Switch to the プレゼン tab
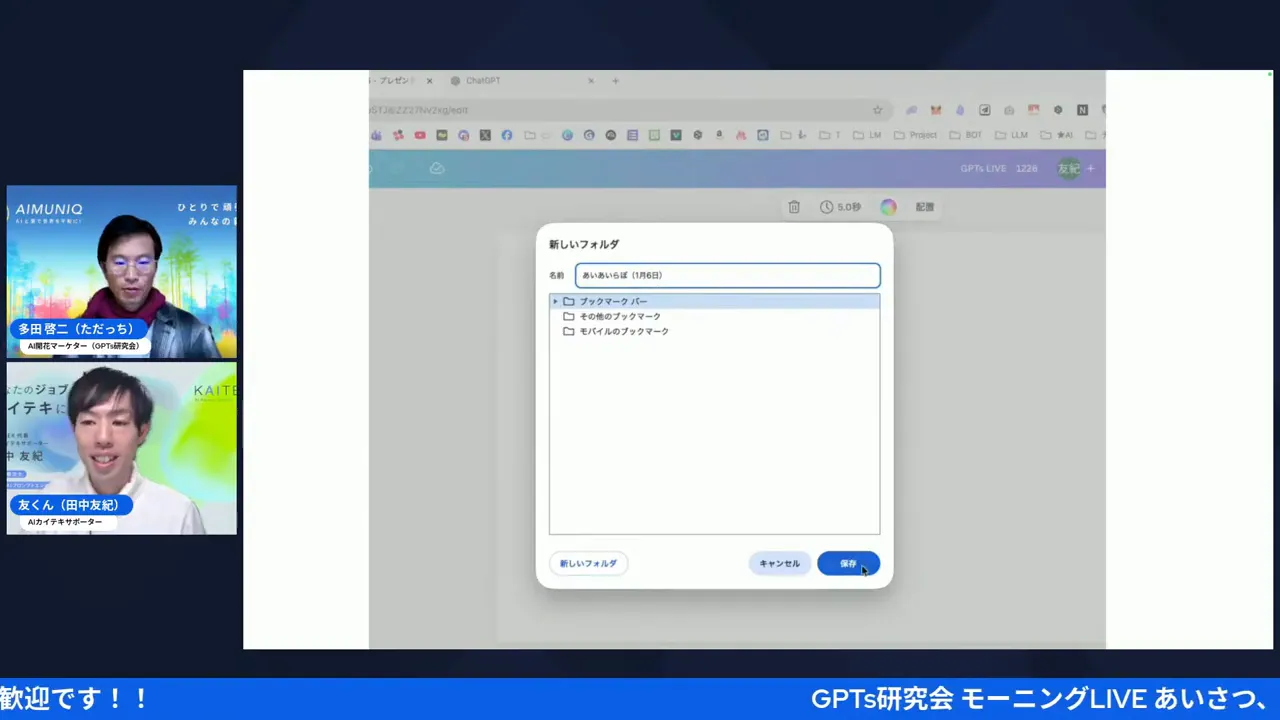1280x720 pixels. point(393,80)
